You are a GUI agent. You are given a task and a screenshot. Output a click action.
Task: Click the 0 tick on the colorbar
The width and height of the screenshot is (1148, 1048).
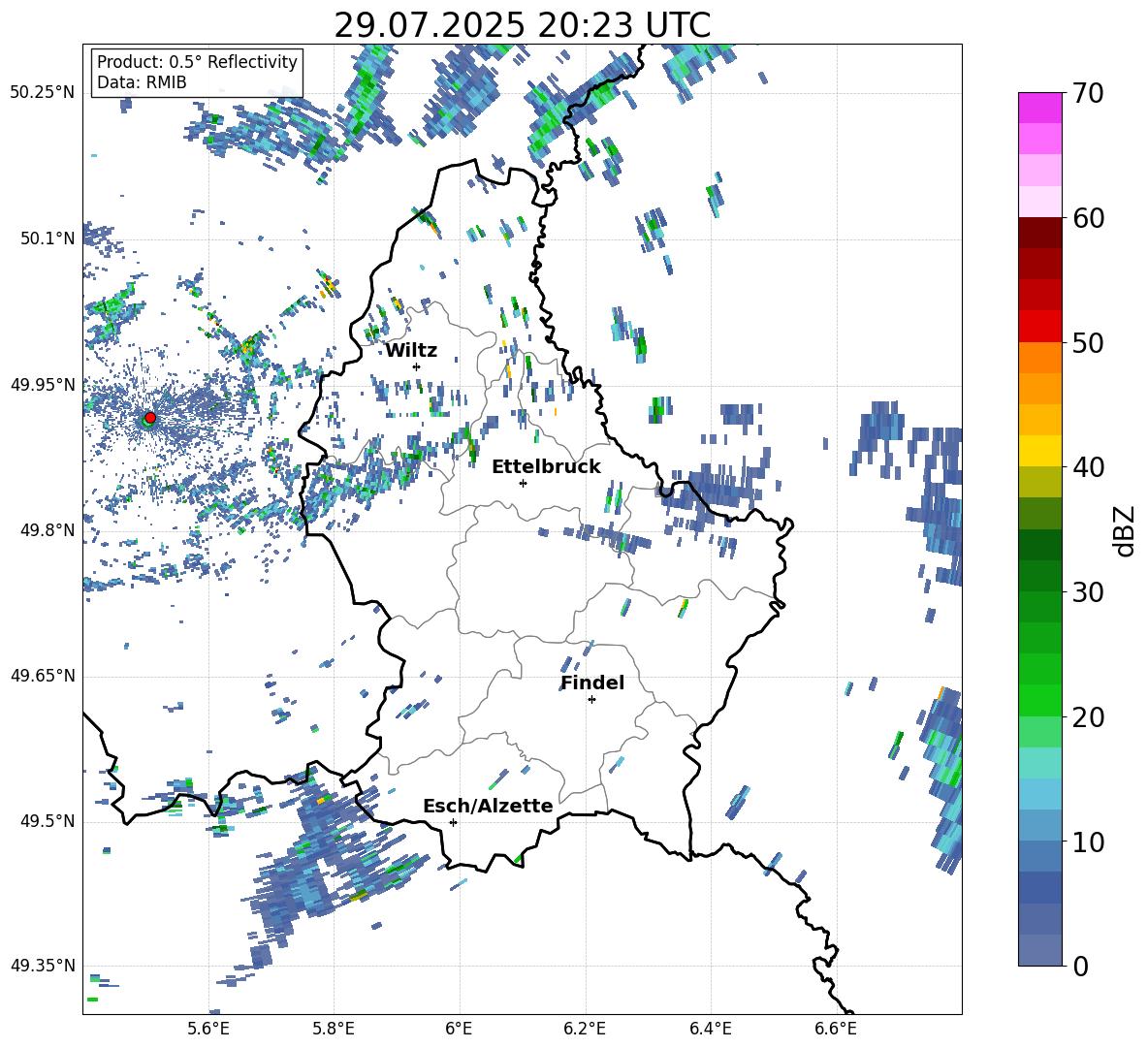coord(1080,966)
